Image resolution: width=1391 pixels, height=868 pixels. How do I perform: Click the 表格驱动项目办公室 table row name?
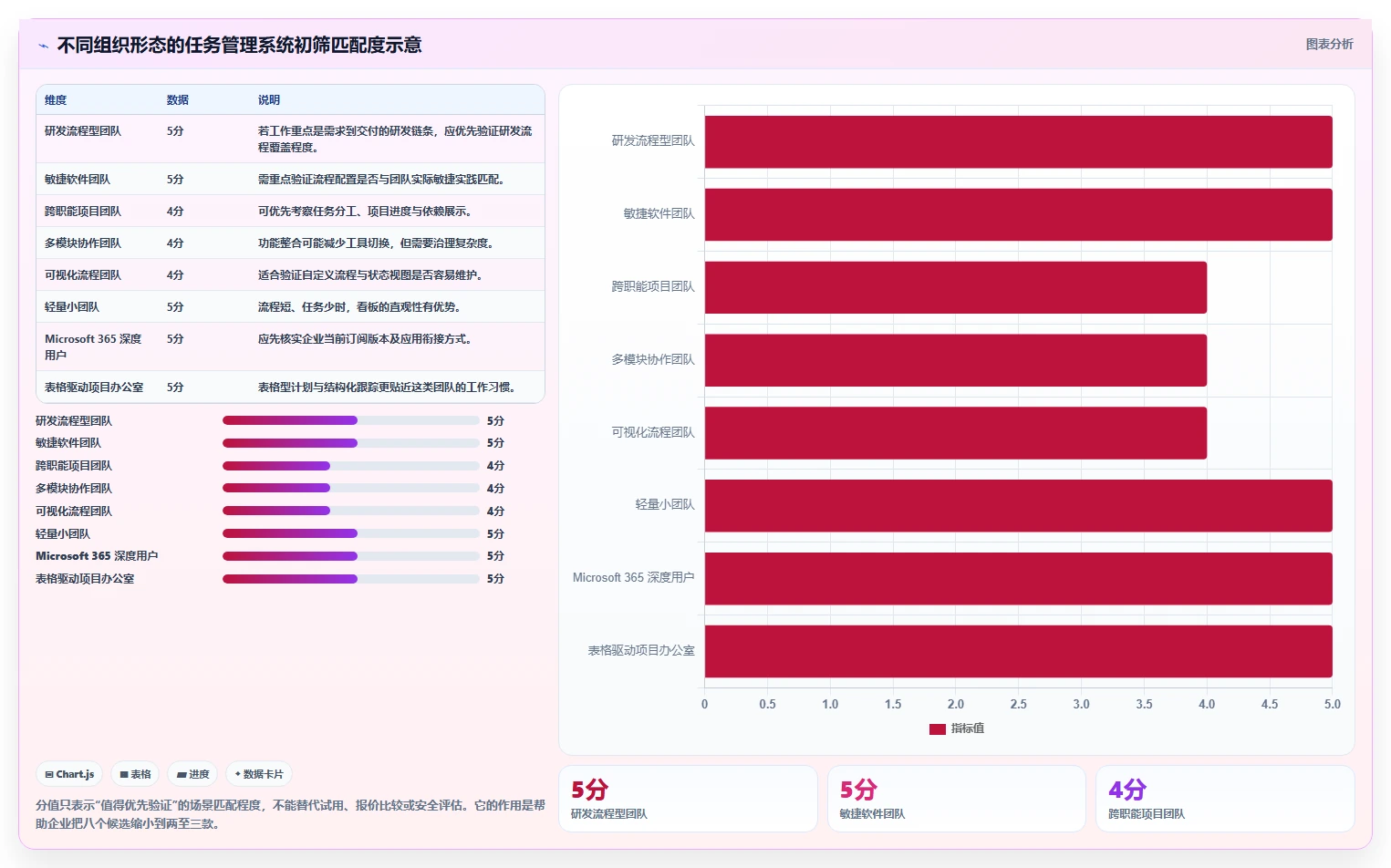[94, 387]
